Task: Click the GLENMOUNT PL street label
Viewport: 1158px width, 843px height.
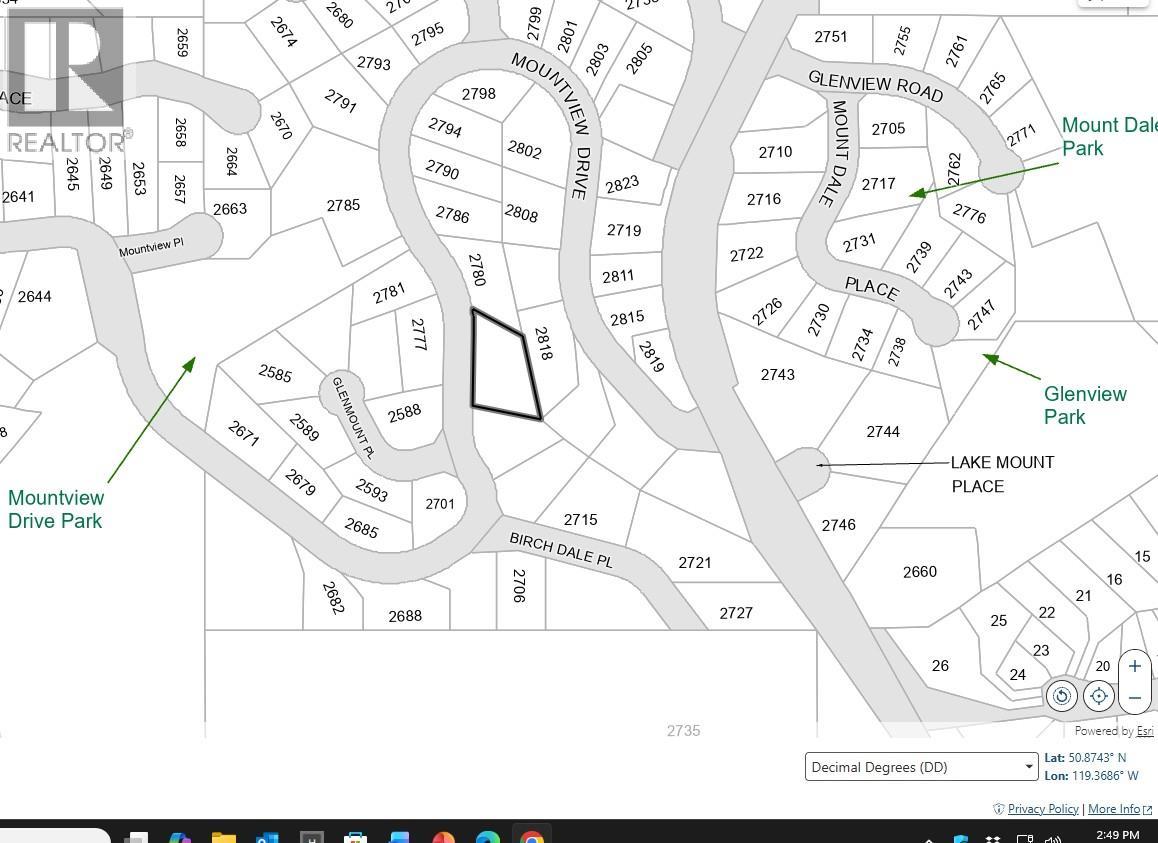Action: click(x=354, y=418)
